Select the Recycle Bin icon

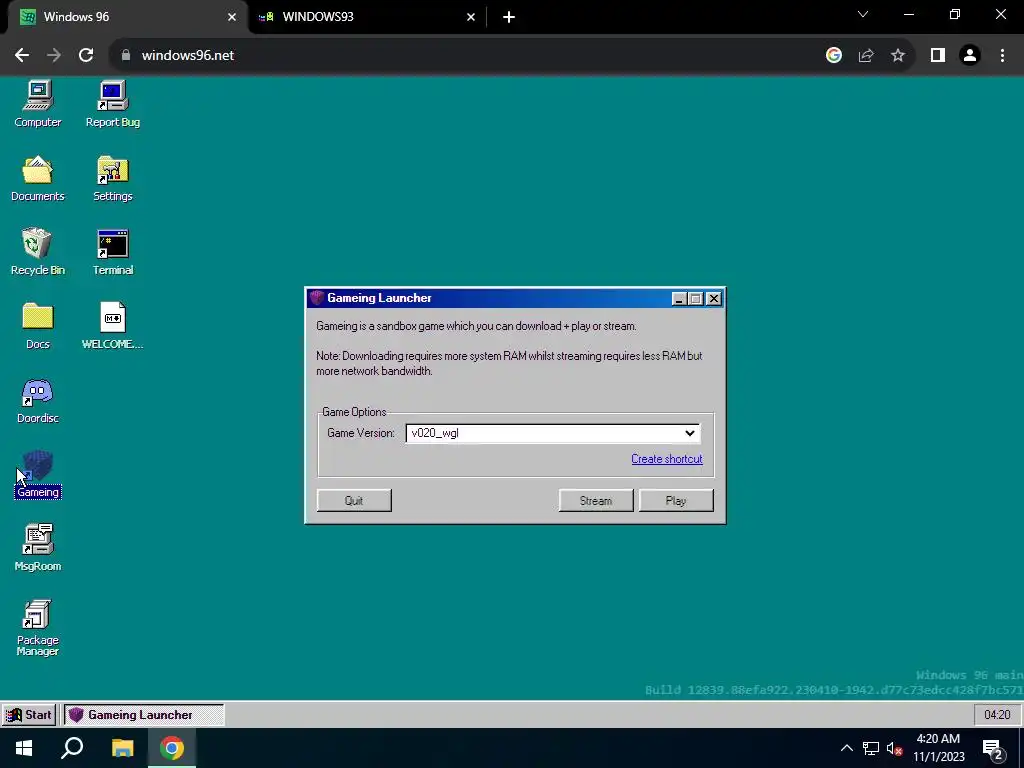coord(38,252)
